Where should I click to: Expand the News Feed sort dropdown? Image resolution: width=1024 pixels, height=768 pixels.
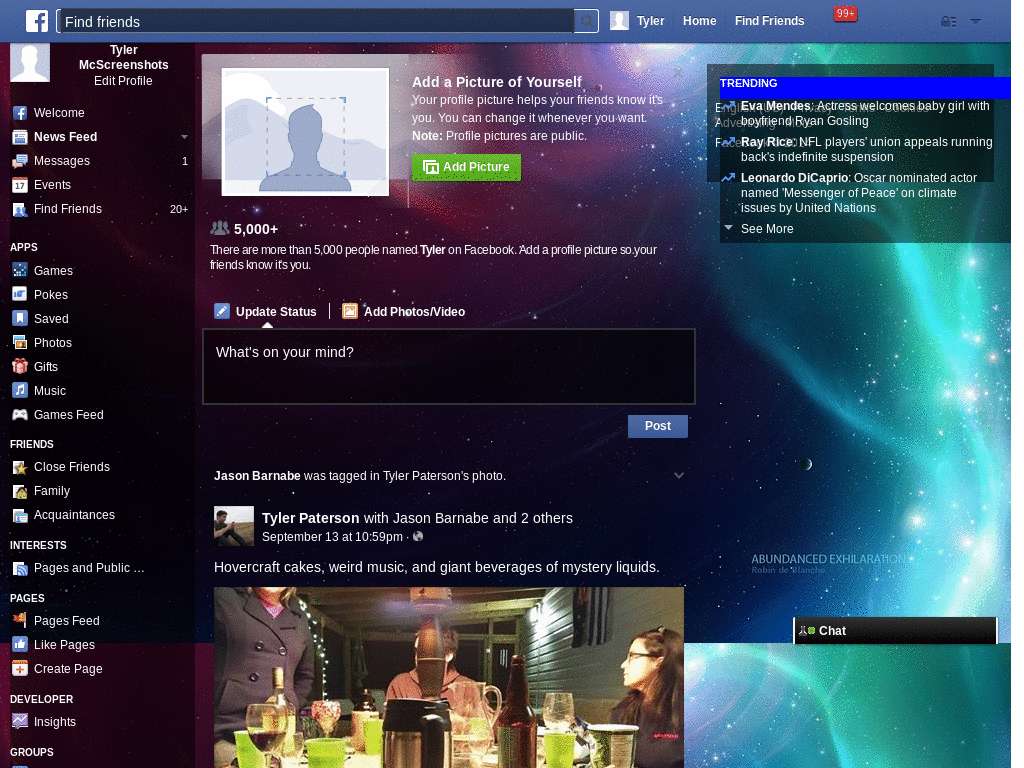(x=184, y=137)
